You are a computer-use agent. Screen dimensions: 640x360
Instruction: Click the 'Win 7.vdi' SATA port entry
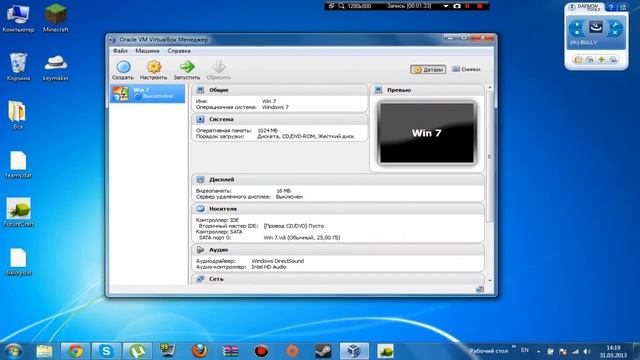click(302, 238)
